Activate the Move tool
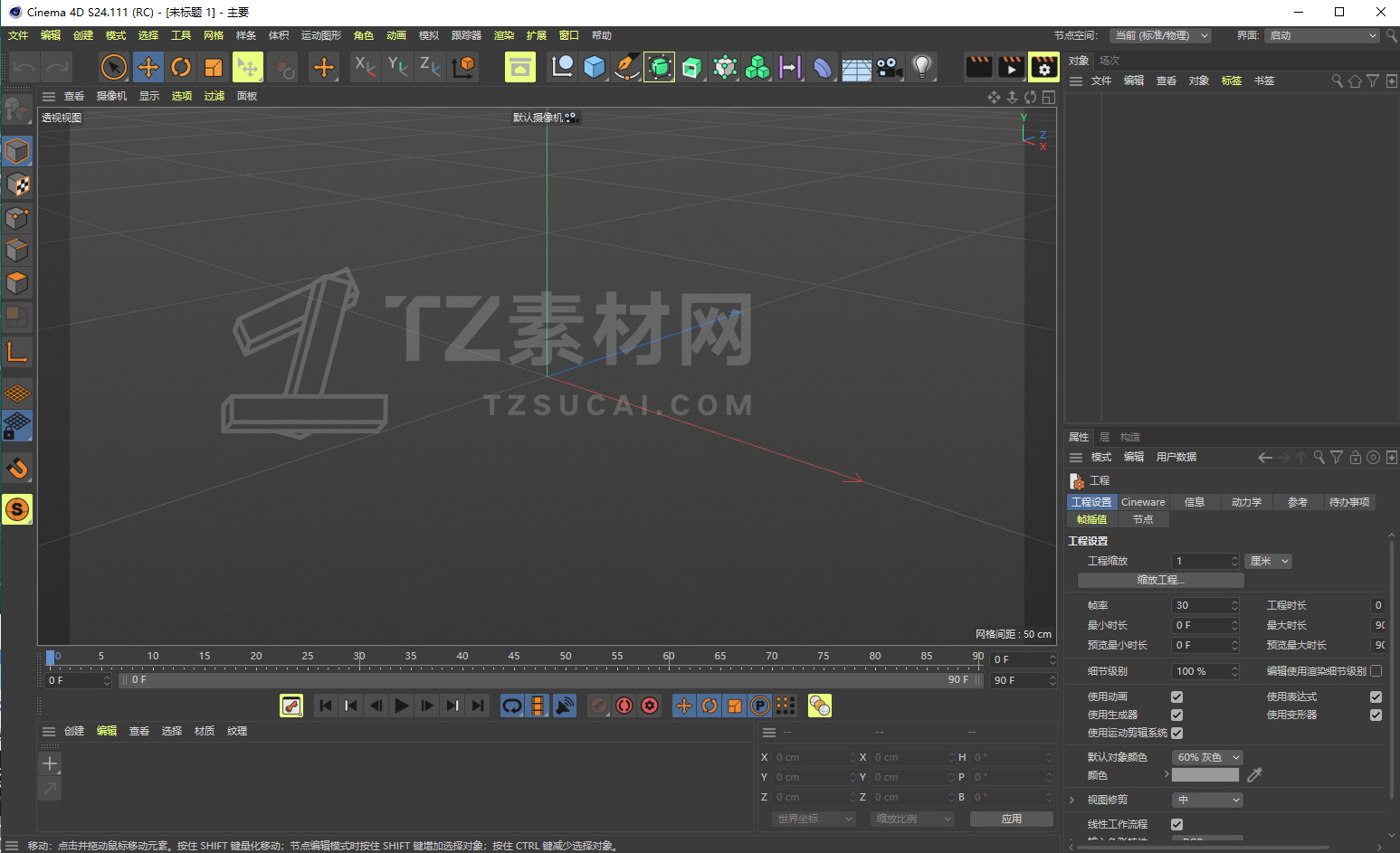 click(x=148, y=67)
